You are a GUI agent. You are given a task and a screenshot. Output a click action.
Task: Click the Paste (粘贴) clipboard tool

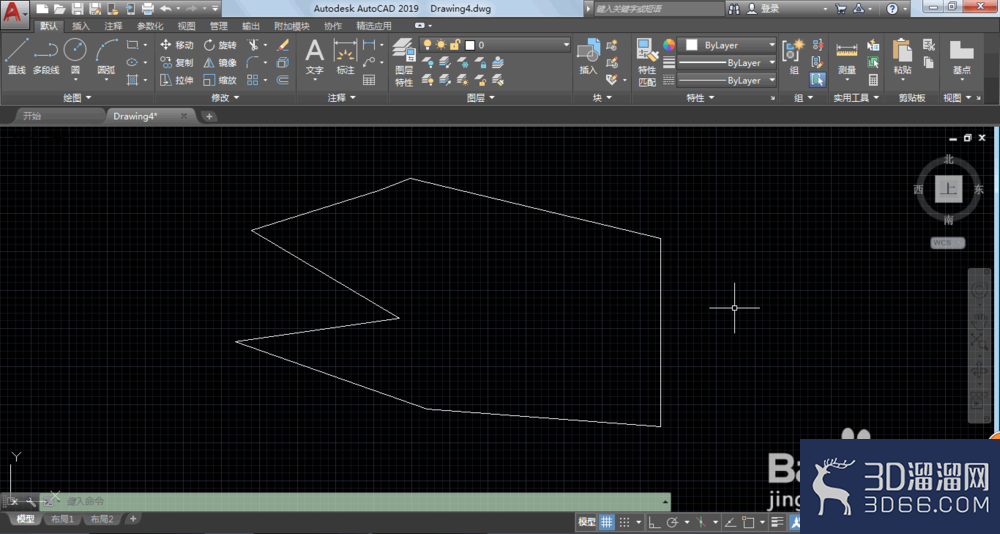pyautogui.click(x=902, y=56)
